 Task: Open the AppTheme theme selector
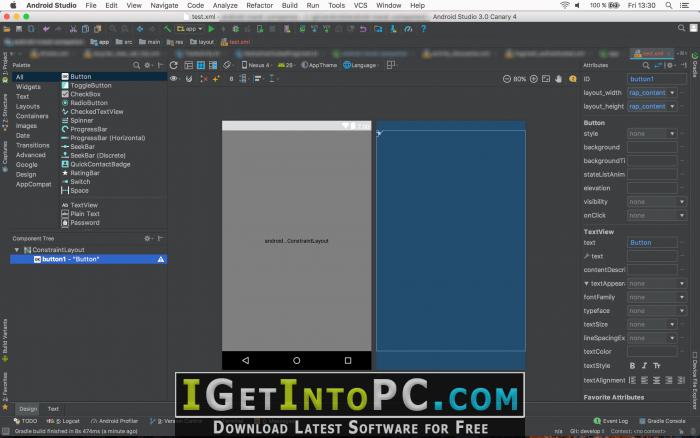[x=319, y=65]
